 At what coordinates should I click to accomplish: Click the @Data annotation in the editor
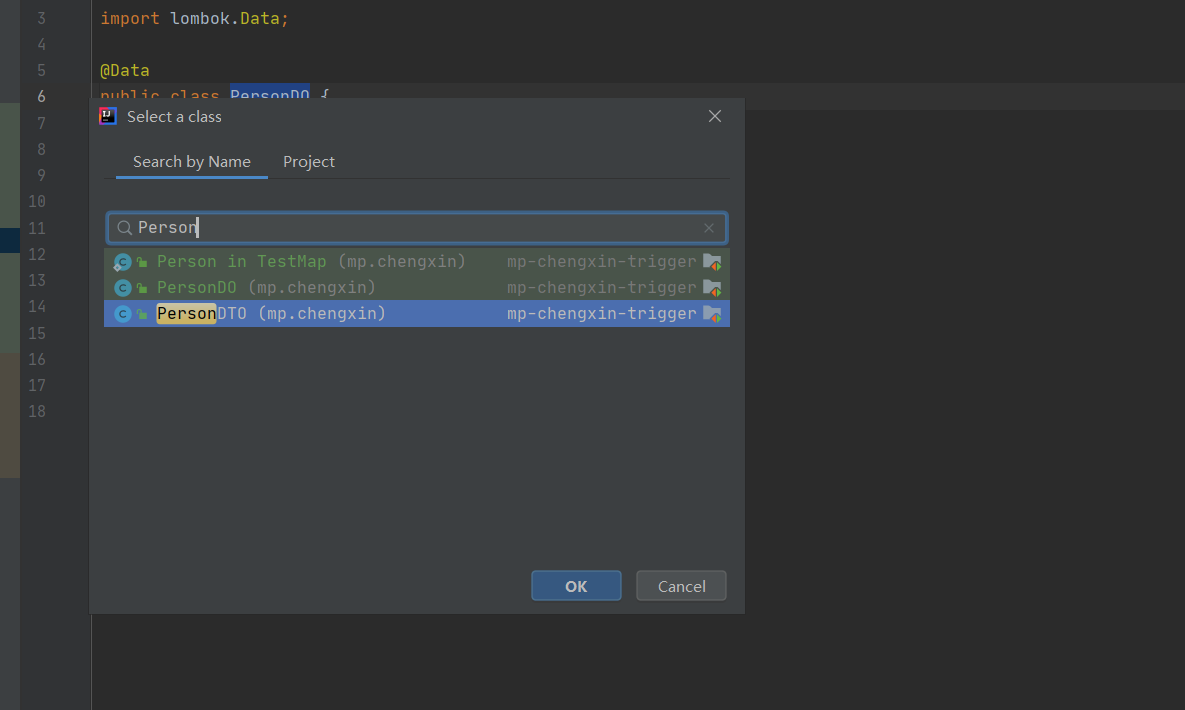[124, 70]
